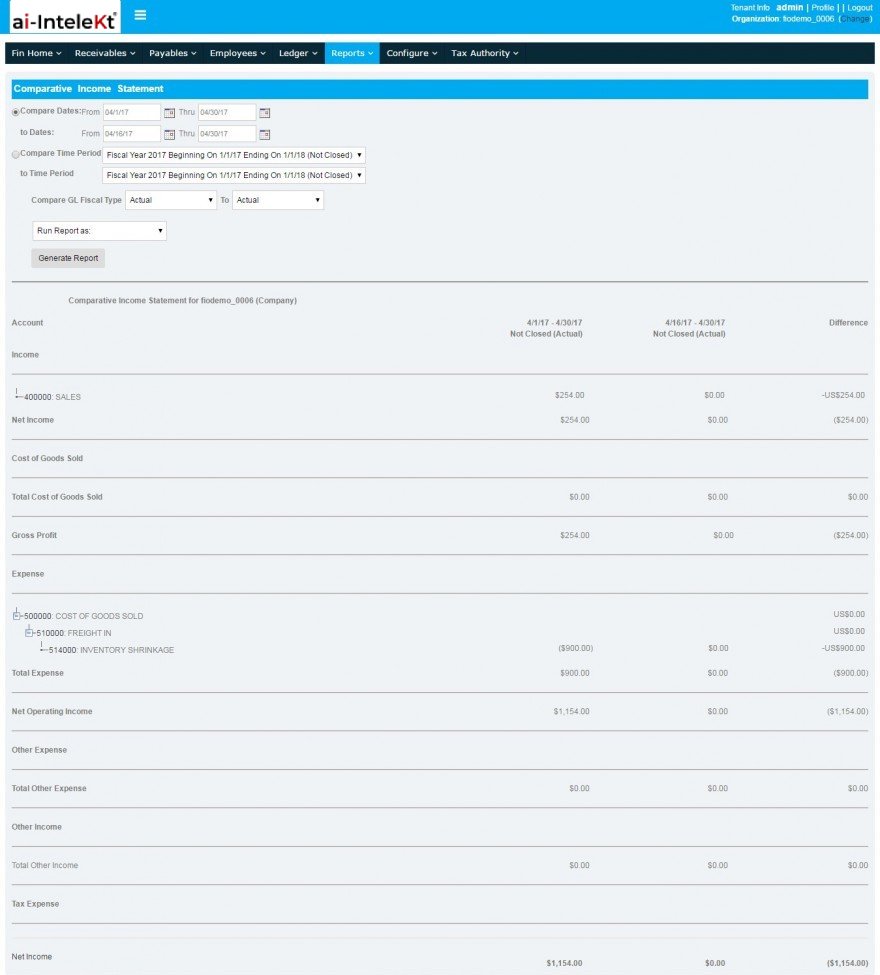Open the Run Report as dropdown
This screenshot has width=880, height=975.
click(x=100, y=231)
